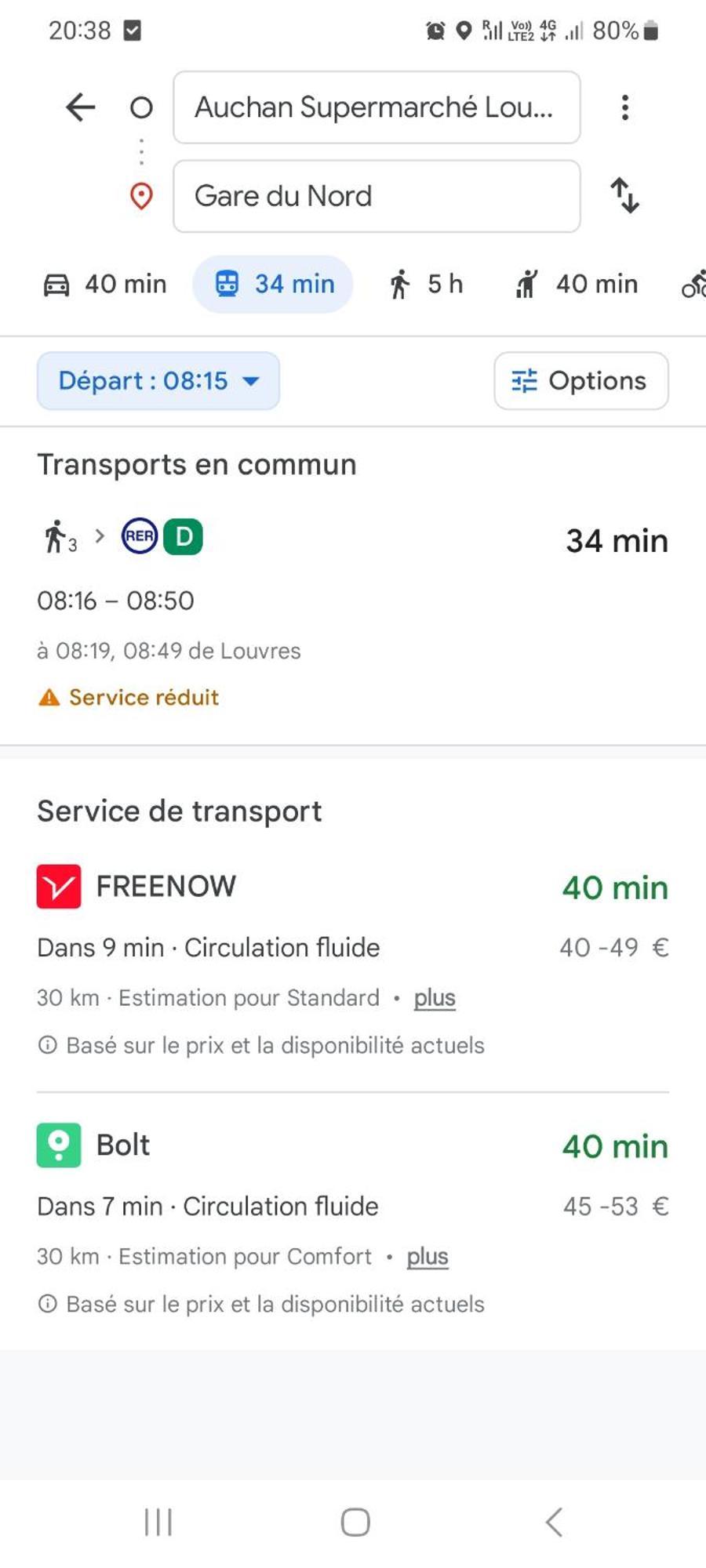Viewport: 706px width, 1568px height.
Task: Tap the FREENOW red logo icon
Action: coord(59,887)
